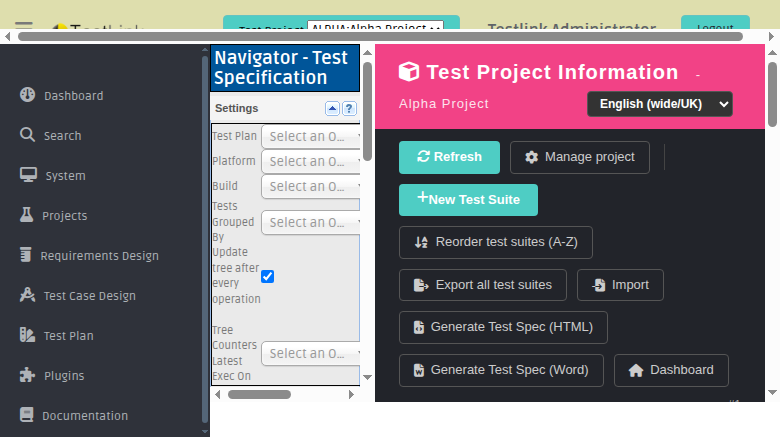This screenshot has height=437, width=780.
Task: Click the puzzle piece Plugins icon
Action: [x=27, y=375]
